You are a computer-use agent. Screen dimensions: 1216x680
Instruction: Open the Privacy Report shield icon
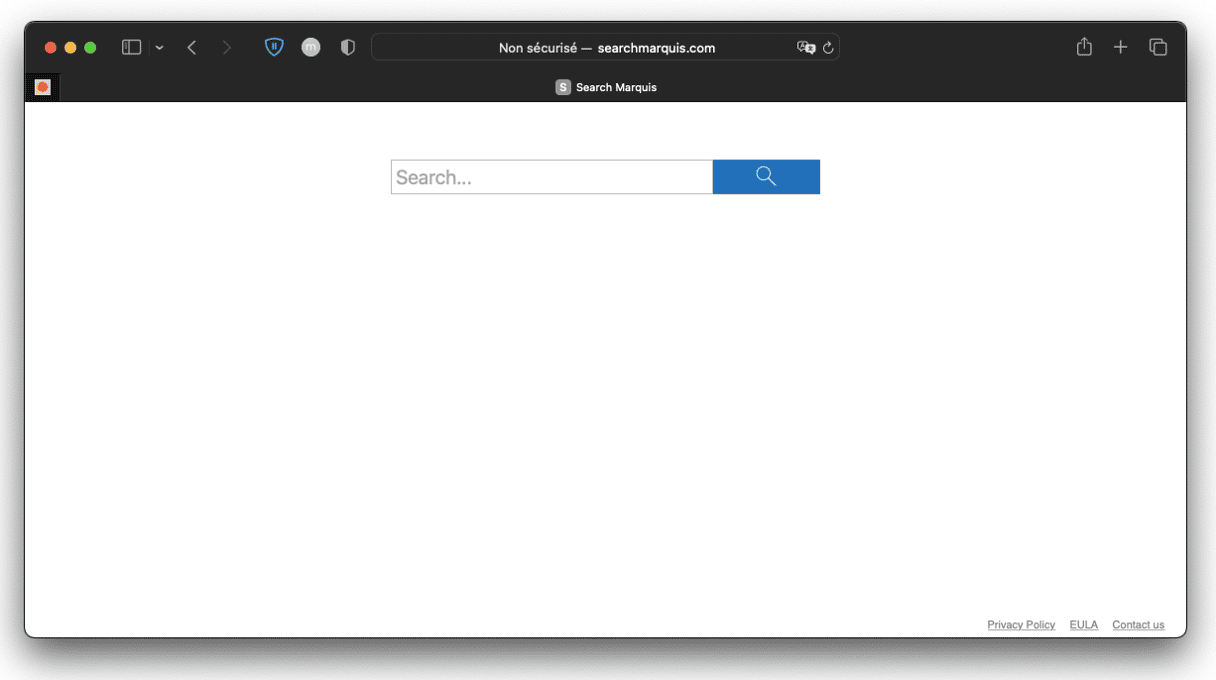click(348, 47)
